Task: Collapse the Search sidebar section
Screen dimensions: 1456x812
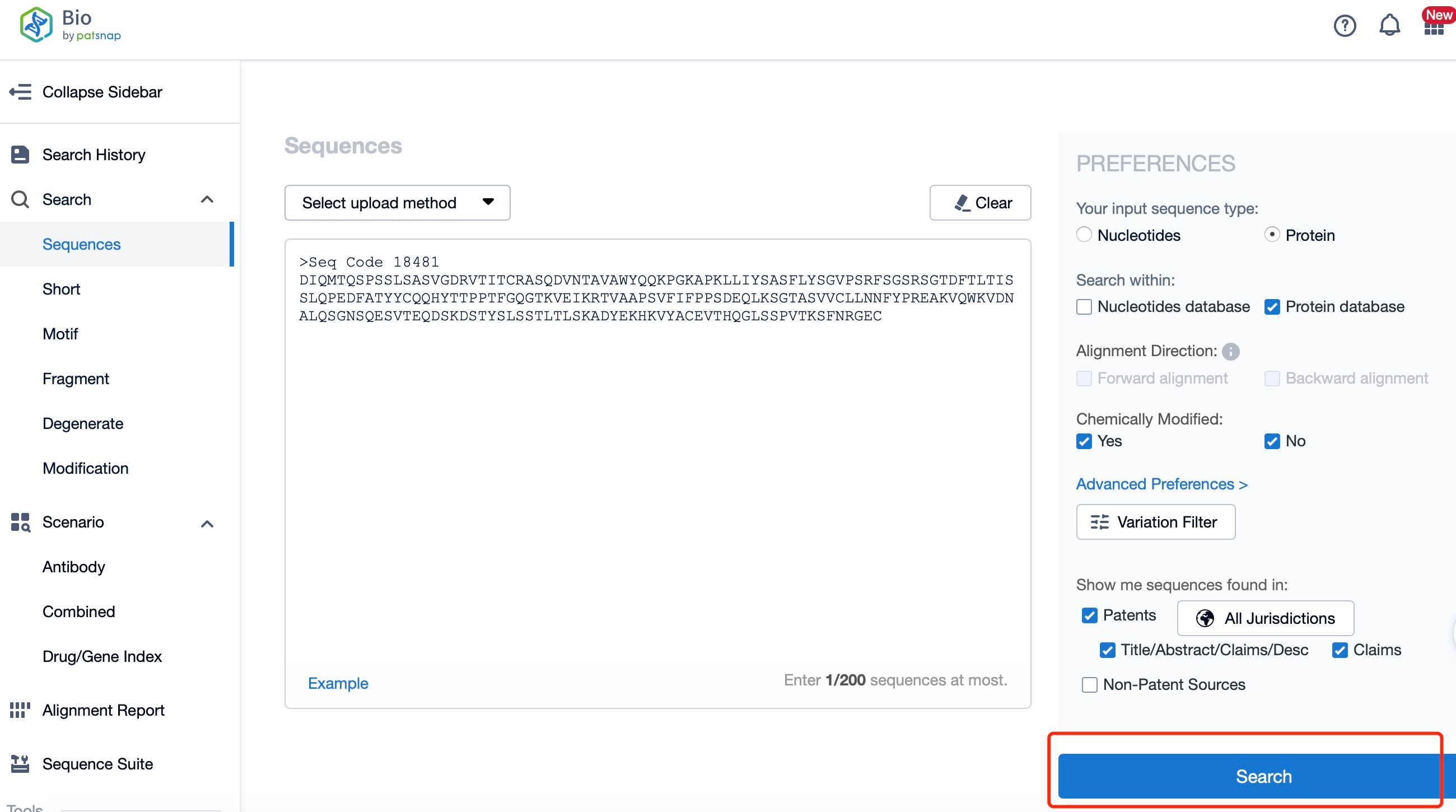Action: tap(206, 199)
